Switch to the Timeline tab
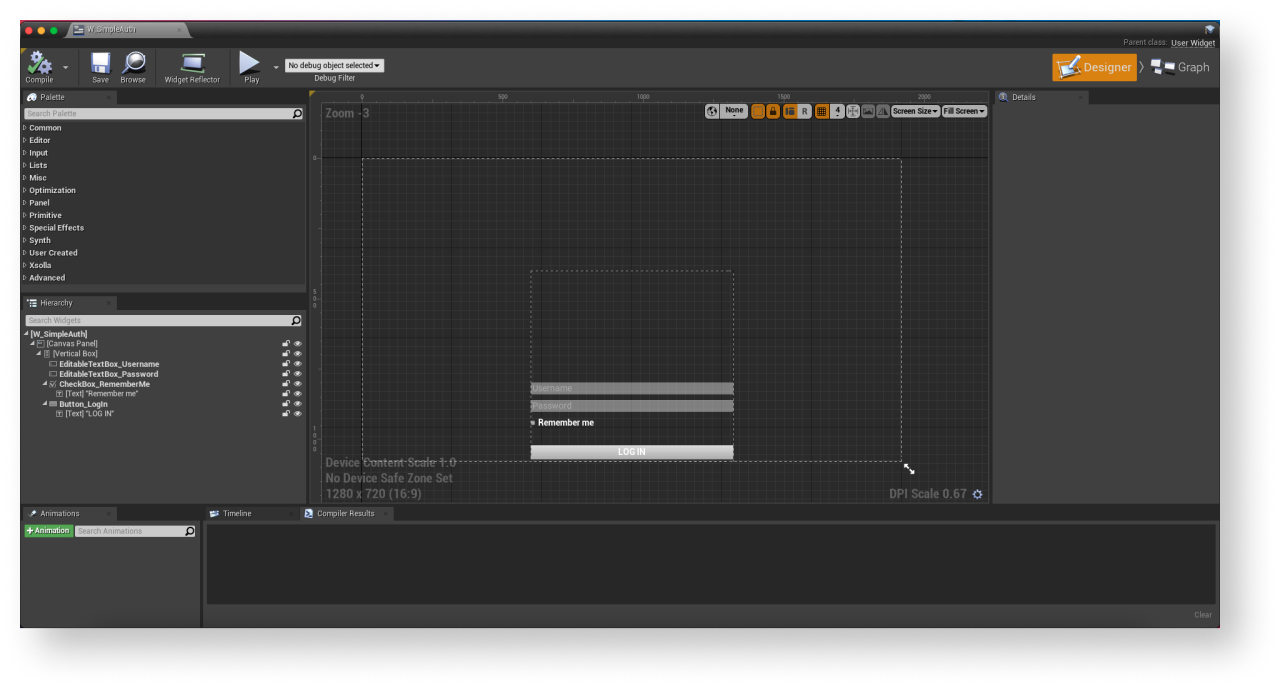This screenshot has height=689, width=1280. (x=237, y=514)
